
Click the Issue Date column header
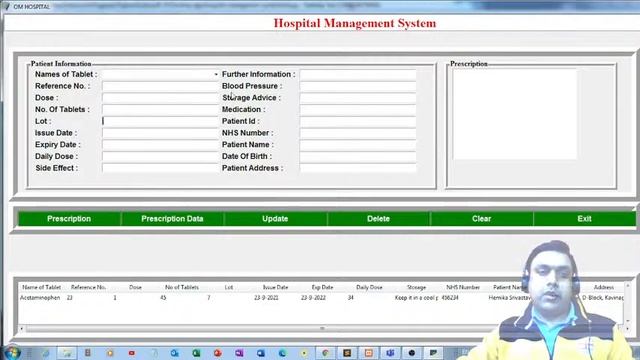276,287
